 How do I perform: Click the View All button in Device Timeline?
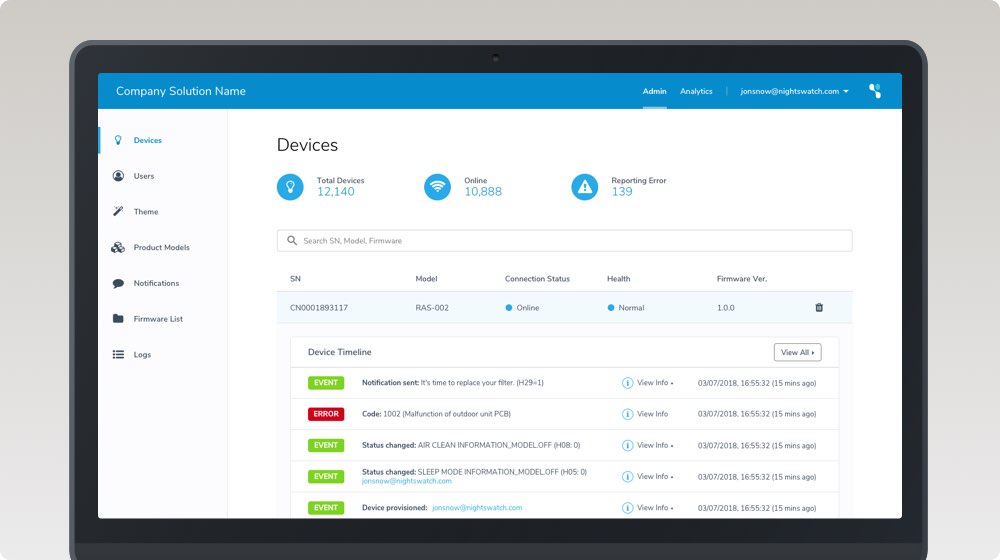797,352
